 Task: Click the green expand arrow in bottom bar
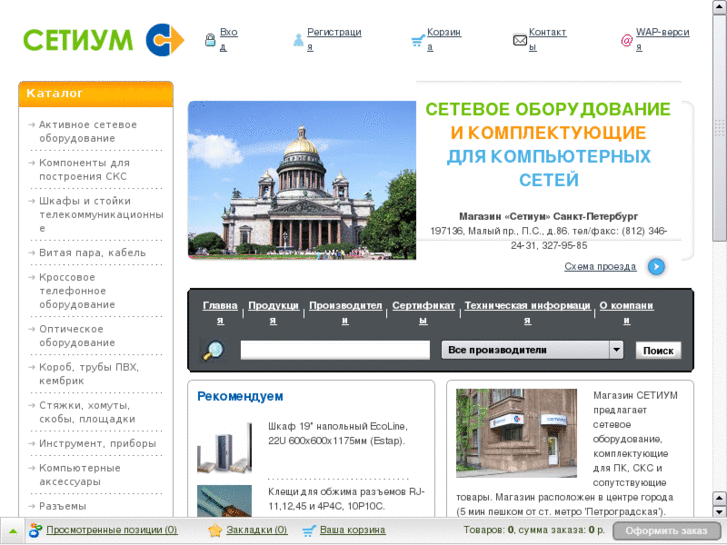(13, 531)
